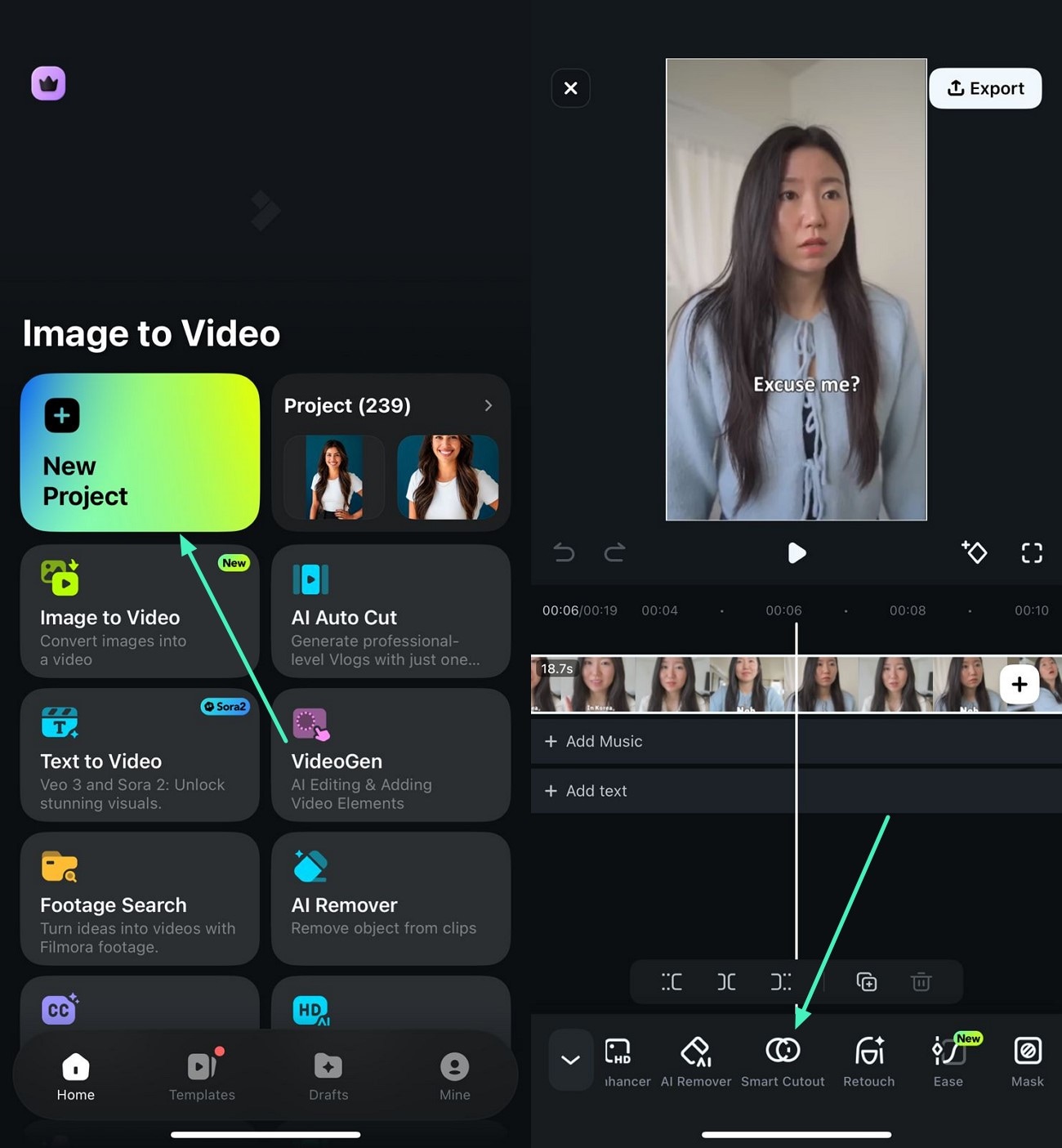Select the Mask tool
The height and width of the screenshot is (1148, 1062).
tap(1026, 1058)
